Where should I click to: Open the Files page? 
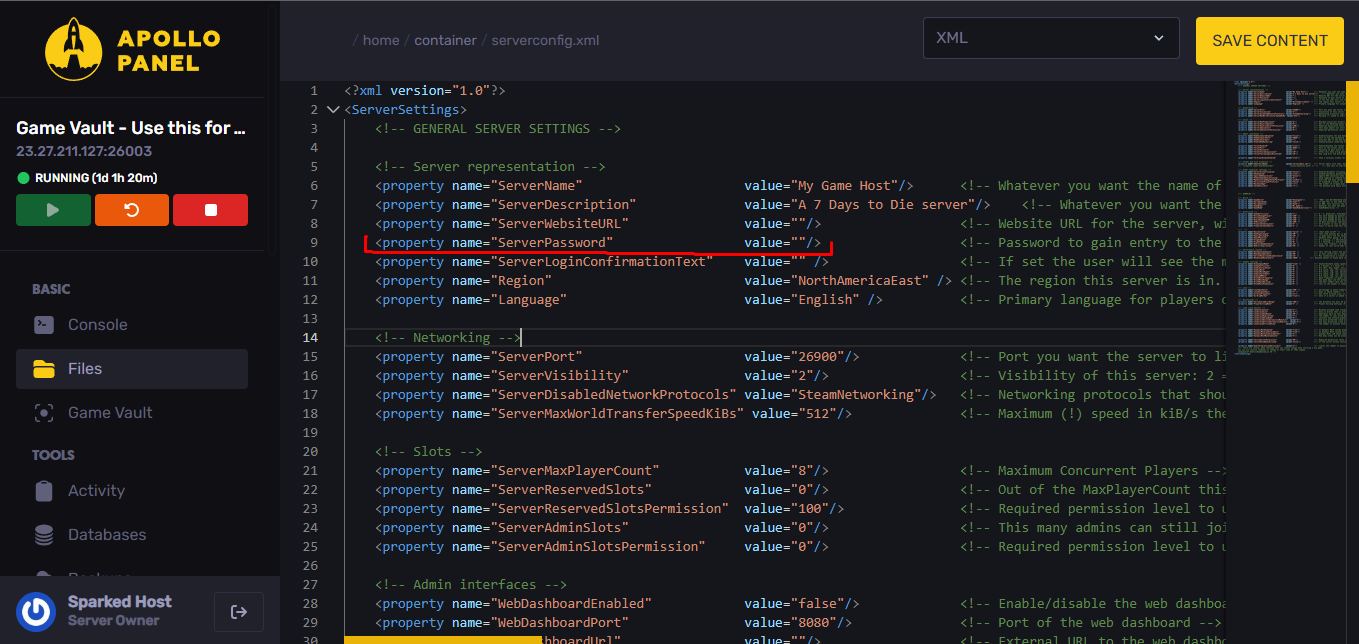coord(132,369)
